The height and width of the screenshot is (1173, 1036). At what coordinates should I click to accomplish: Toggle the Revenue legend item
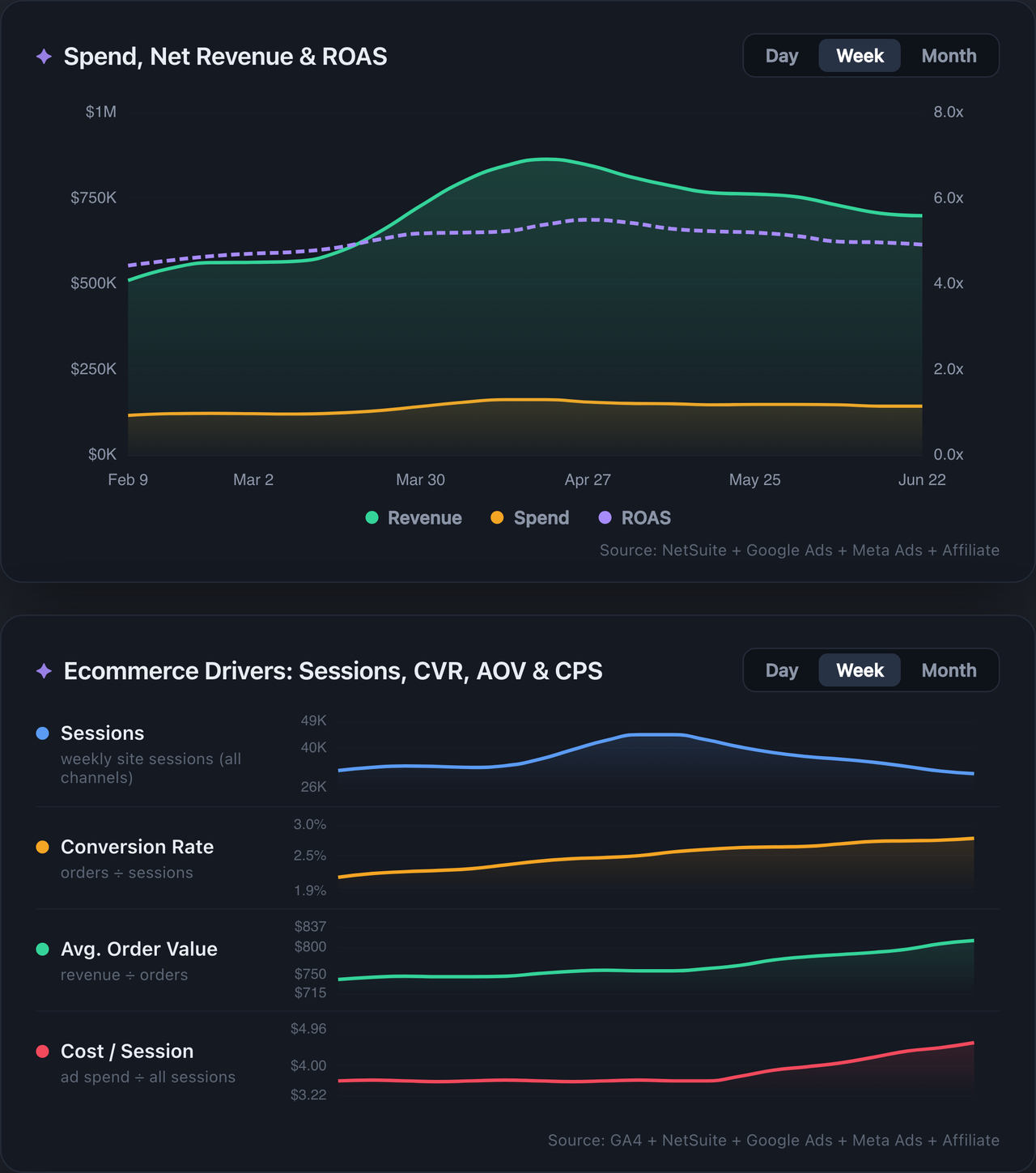click(414, 518)
